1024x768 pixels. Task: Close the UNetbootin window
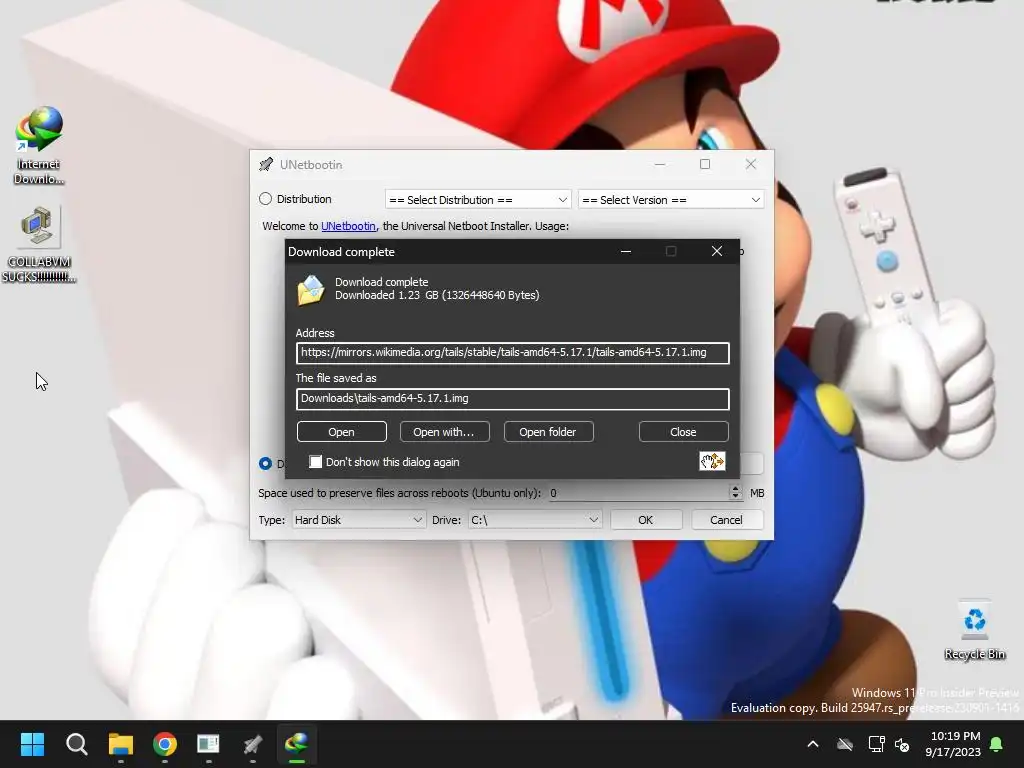coord(751,165)
